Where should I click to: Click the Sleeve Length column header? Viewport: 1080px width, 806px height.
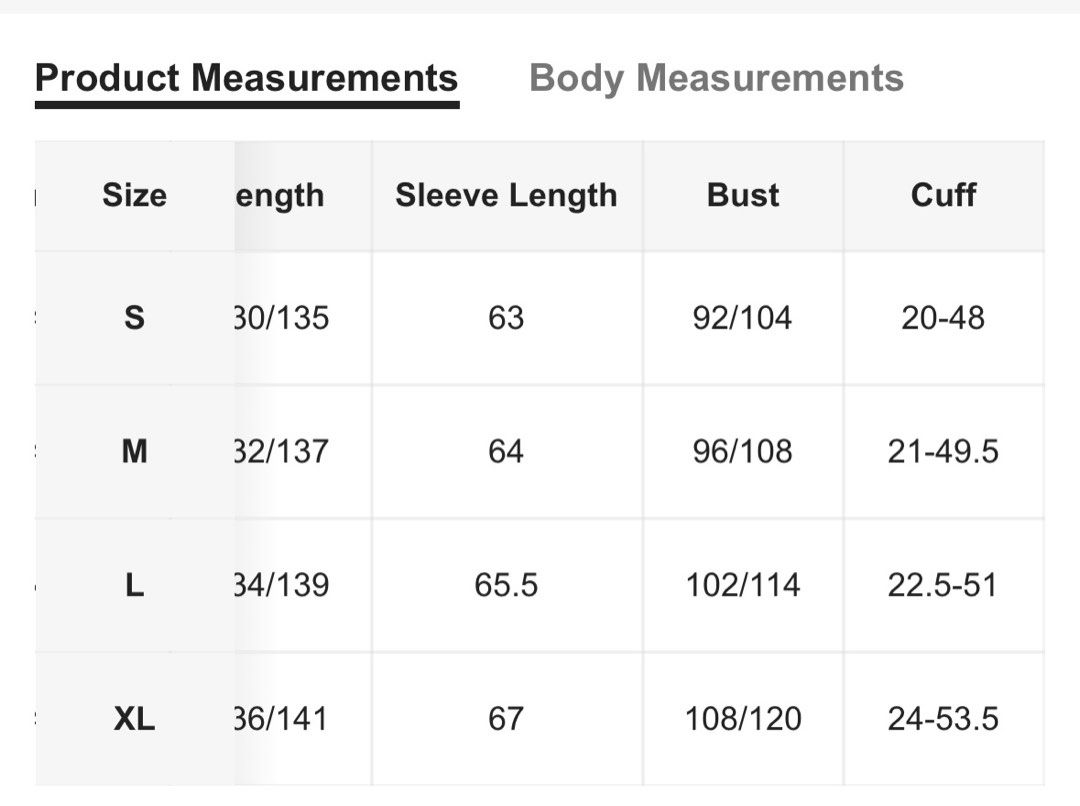click(506, 195)
